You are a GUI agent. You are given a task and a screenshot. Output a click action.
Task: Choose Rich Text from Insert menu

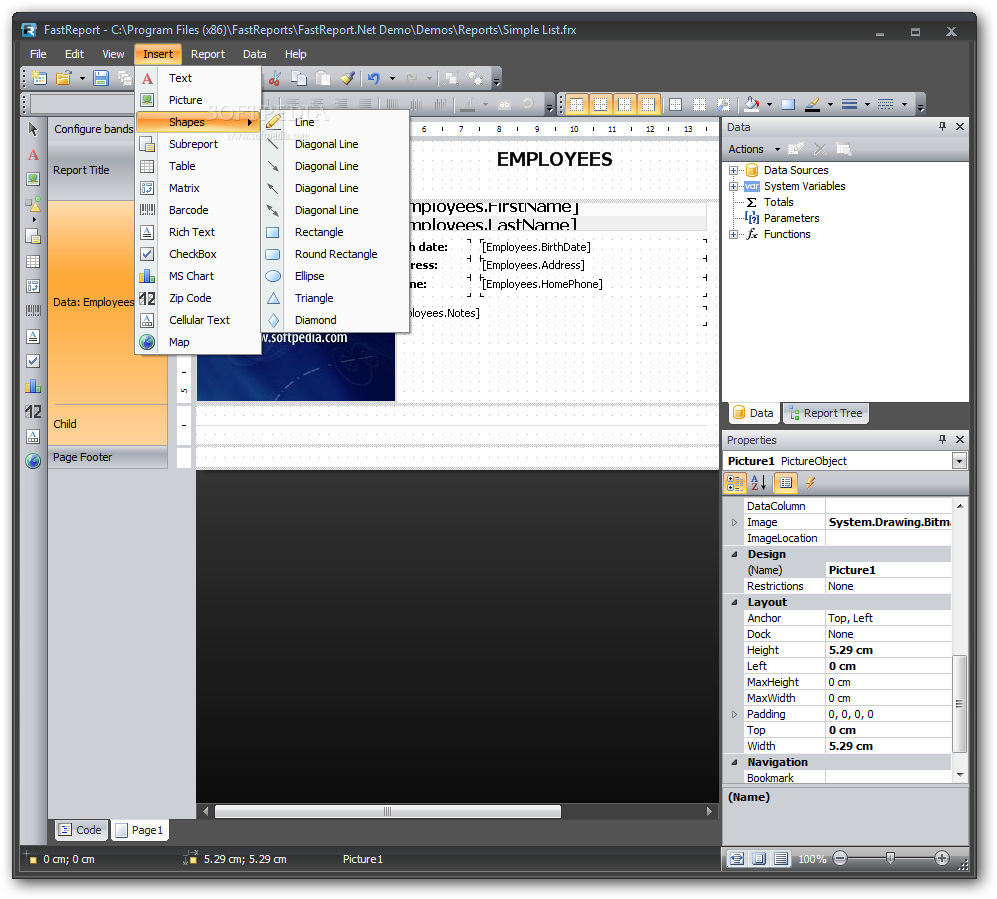point(198,232)
